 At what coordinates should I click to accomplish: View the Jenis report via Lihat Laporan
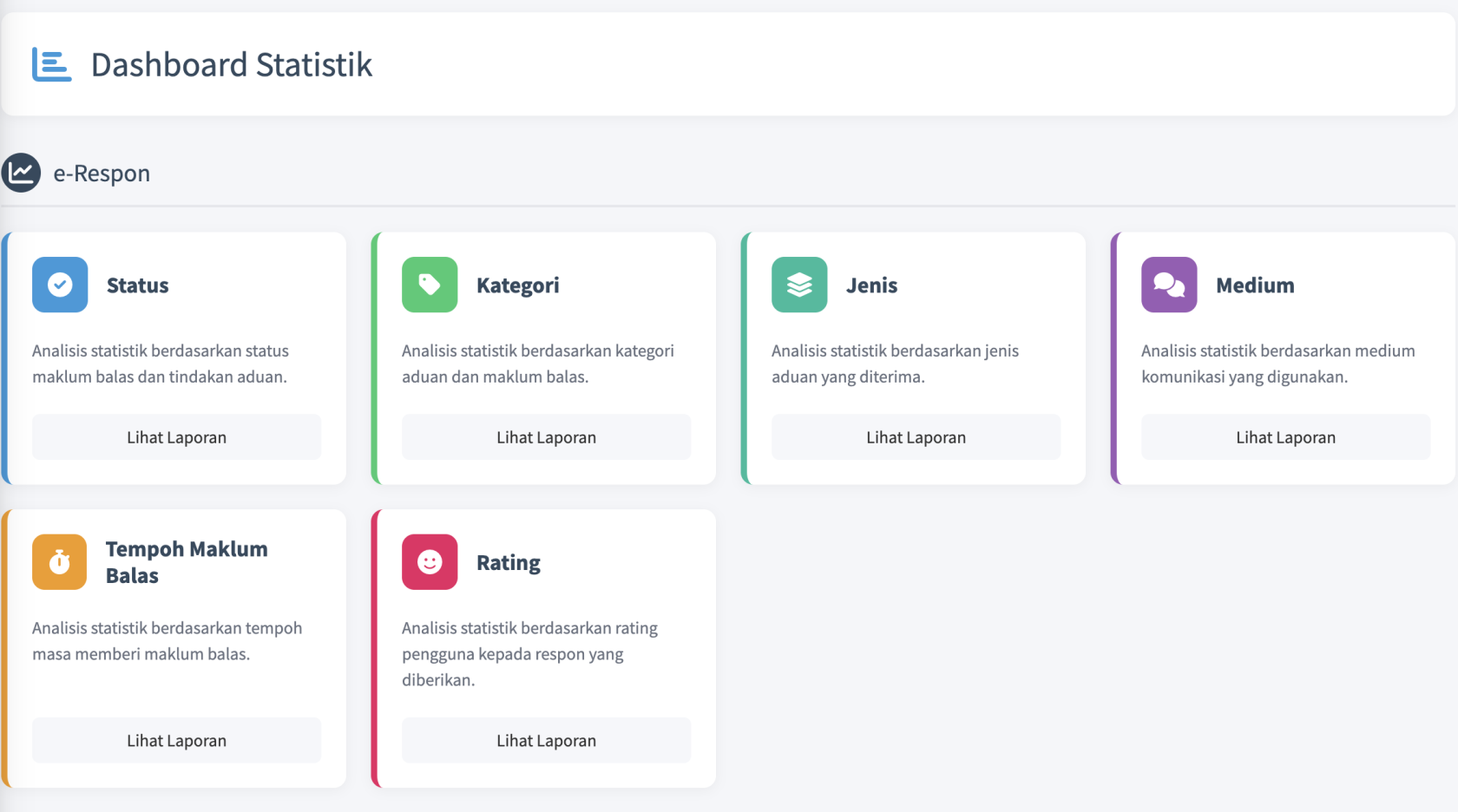pos(916,437)
